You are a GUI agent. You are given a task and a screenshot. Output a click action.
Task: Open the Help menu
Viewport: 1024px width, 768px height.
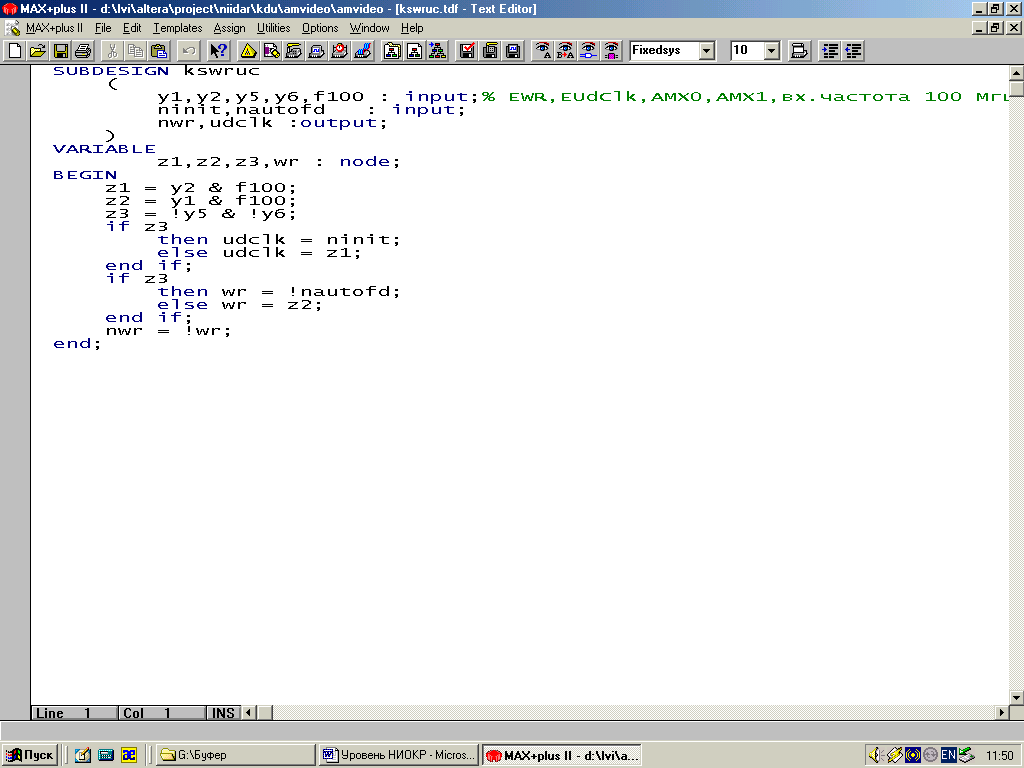pos(412,28)
